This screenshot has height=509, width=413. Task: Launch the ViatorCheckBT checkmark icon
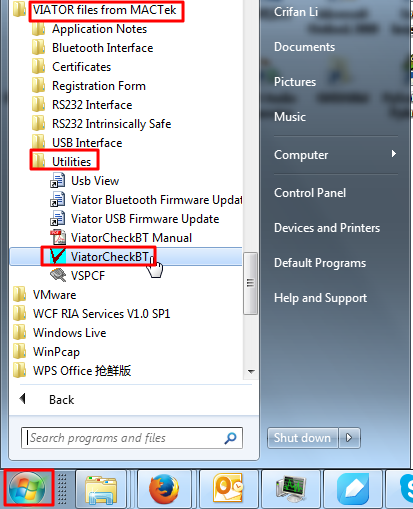coord(58,256)
